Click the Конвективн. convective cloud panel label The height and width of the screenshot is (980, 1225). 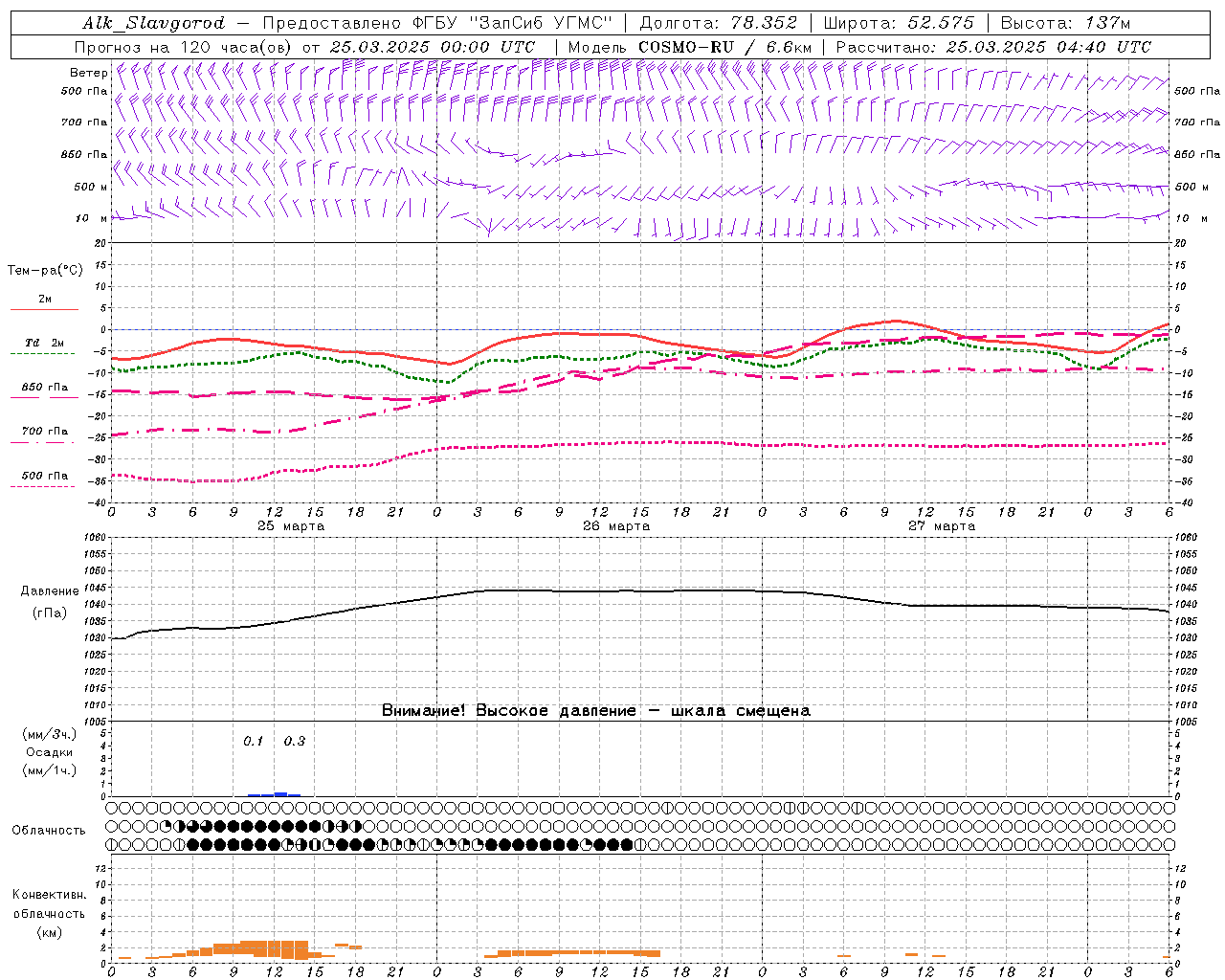pyautogui.click(x=49, y=895)
